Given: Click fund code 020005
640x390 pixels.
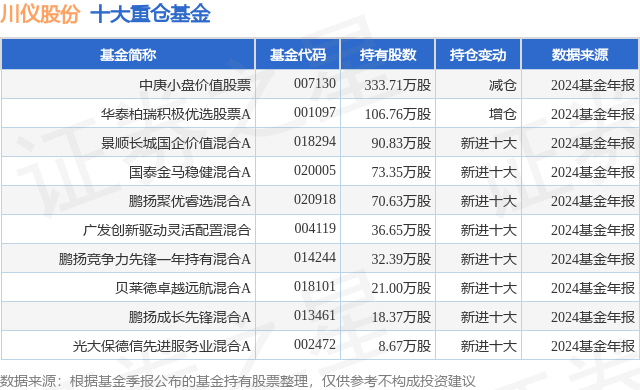Looking at the screenshot, I should click(x=315, y=170).
